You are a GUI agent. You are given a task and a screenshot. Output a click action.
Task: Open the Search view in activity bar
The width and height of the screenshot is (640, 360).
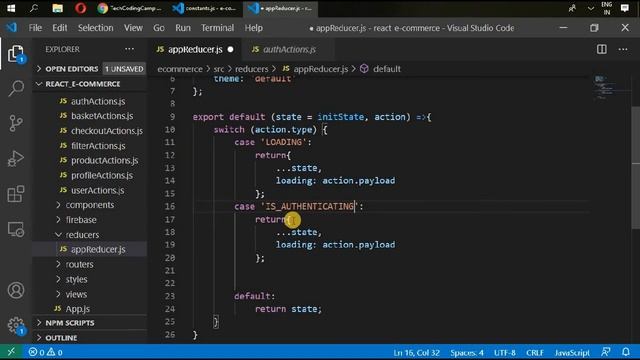(16, 88)
